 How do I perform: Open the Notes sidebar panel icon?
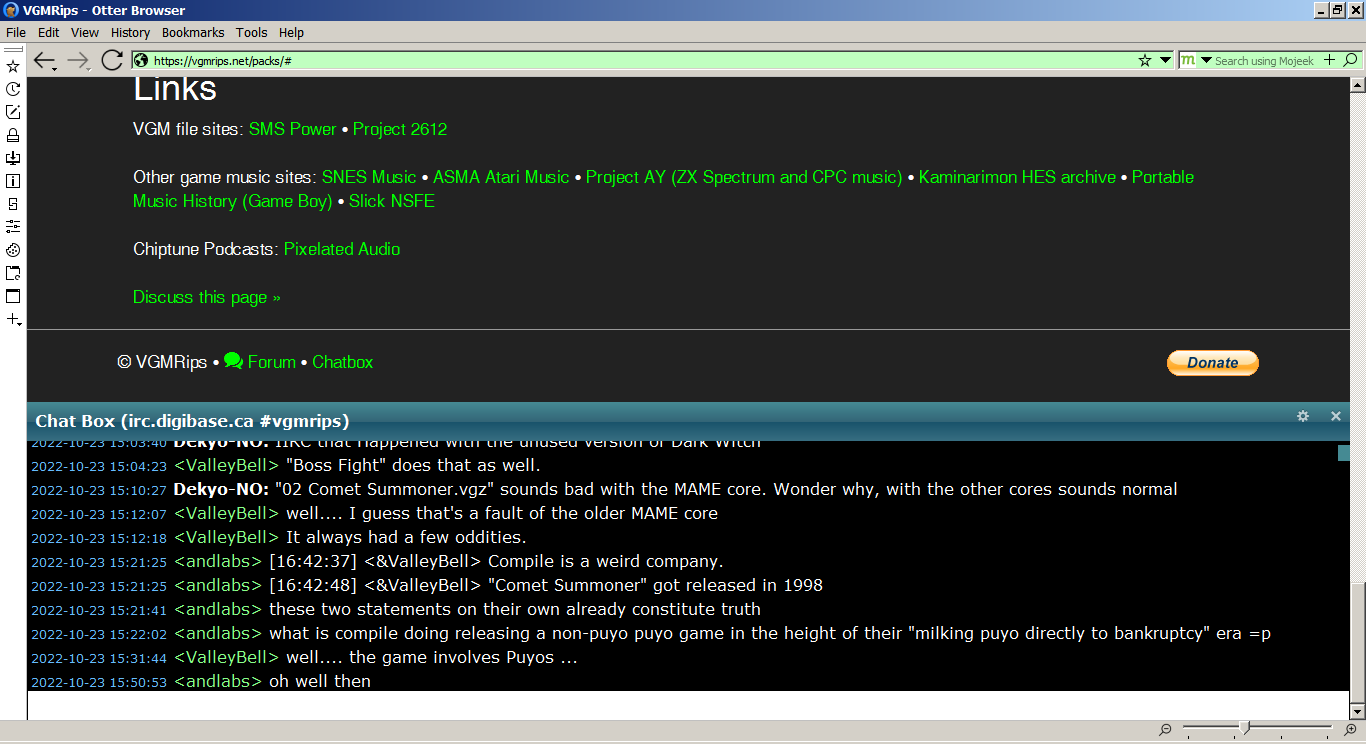pyautogui.click(x=13, y=112)
